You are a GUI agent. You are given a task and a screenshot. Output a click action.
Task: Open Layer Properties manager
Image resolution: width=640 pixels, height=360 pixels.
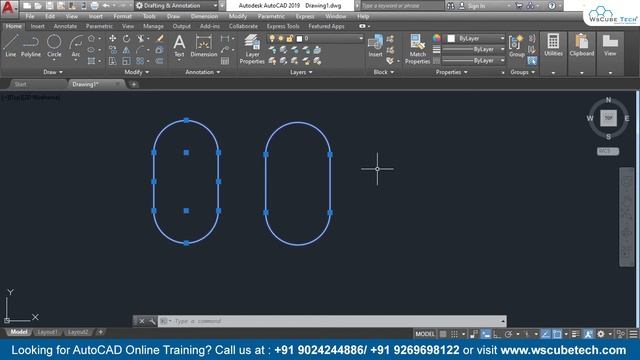click(x=252, y=49)
